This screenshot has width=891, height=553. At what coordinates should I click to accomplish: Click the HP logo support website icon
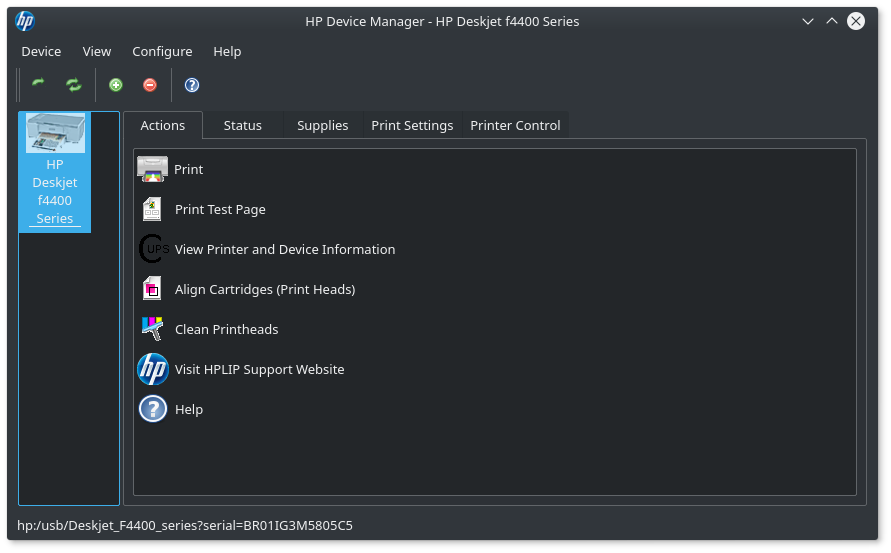point(152,369)
